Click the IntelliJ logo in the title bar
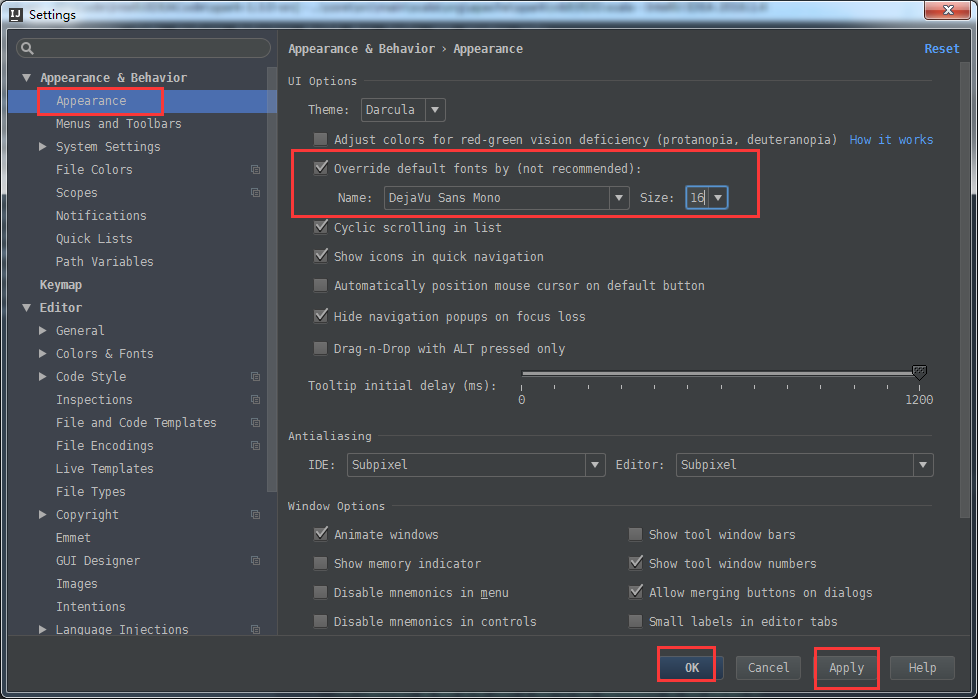This screenshot has width=978, height=699. (x=16, y=14)
